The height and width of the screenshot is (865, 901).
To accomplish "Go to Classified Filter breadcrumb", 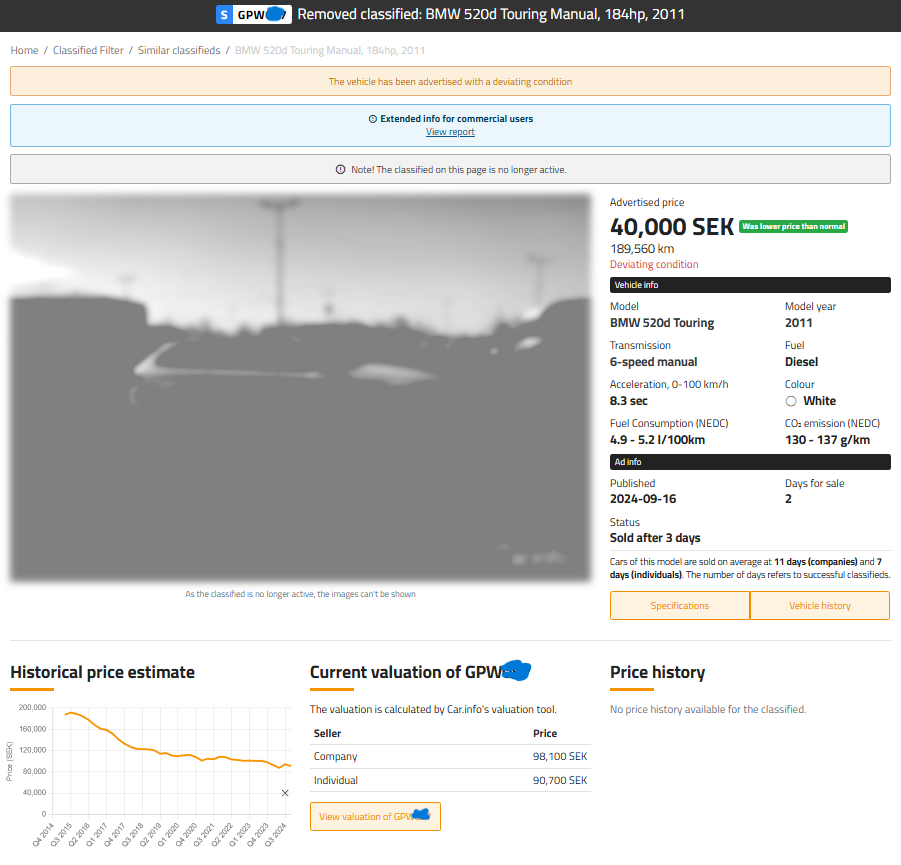I will click(x=88, y=50).
